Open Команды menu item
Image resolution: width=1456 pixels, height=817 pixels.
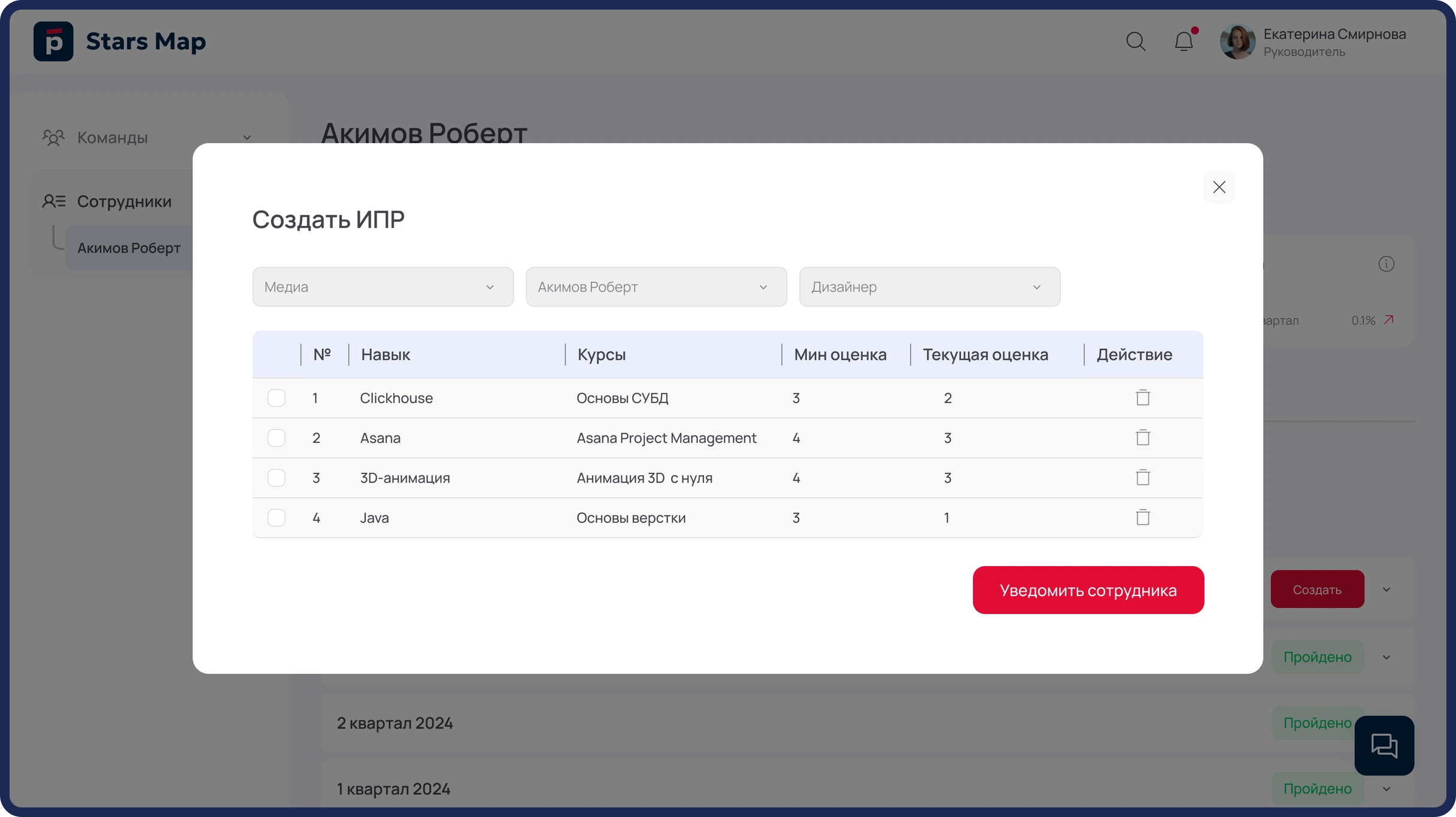coord(112,138)
